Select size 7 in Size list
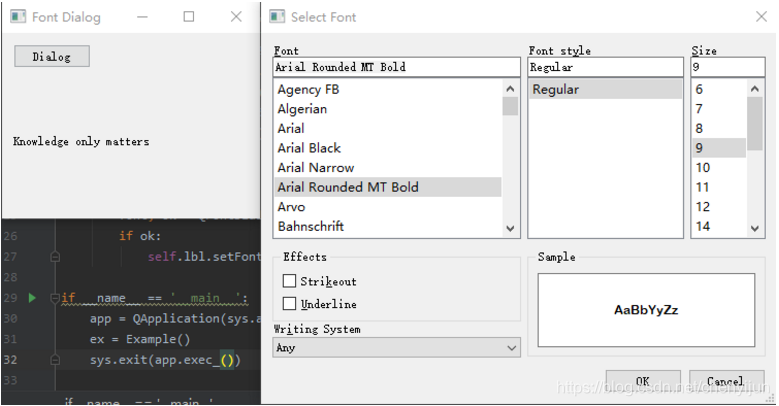This screenshot has width=779, height=406. coord(719,109)
